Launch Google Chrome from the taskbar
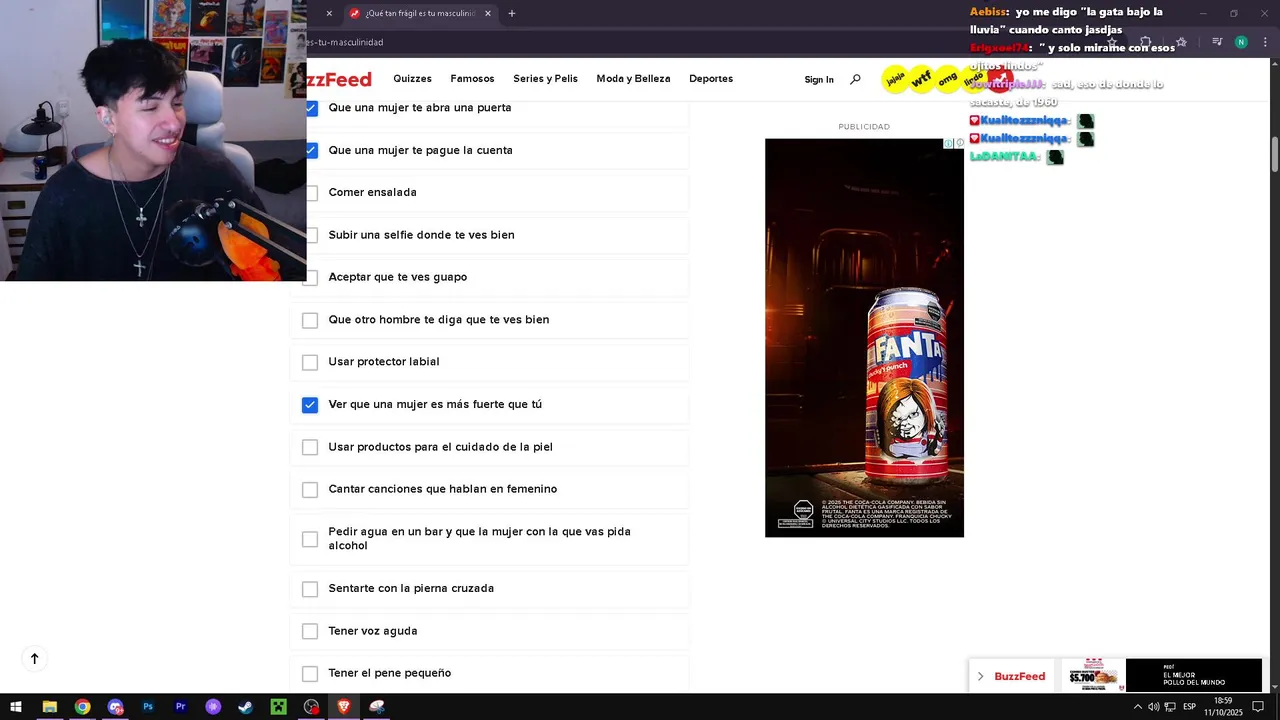This screenshot has width=1280, height=720. 82,707
